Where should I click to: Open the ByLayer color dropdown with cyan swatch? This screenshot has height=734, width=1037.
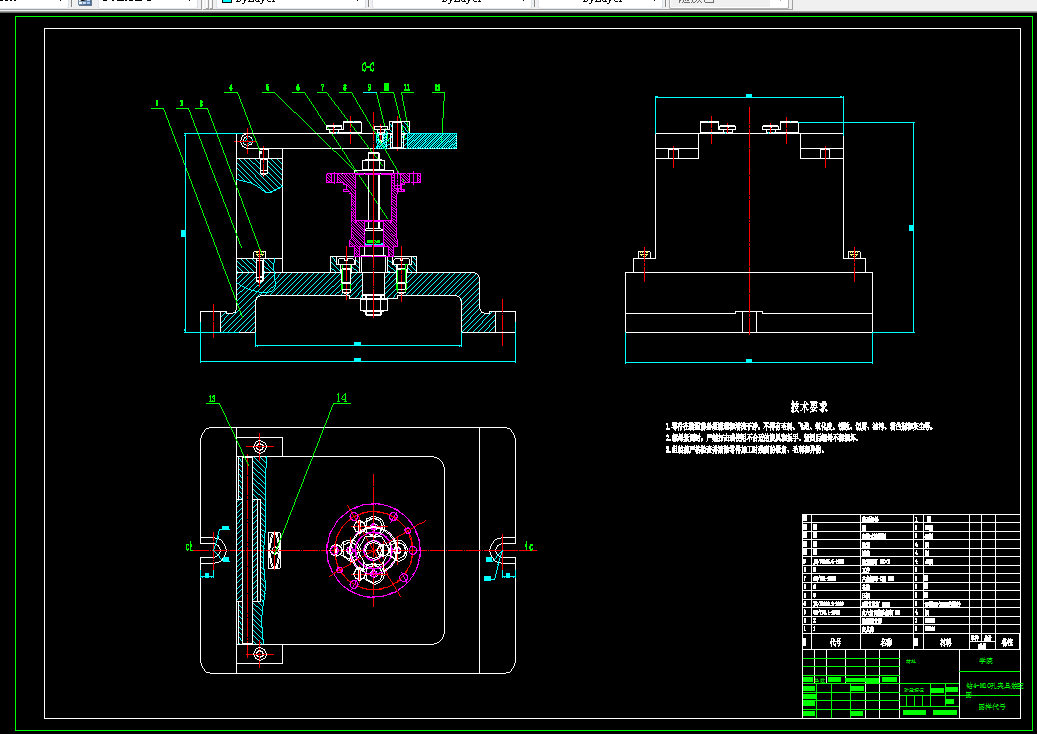pos(291,2)
